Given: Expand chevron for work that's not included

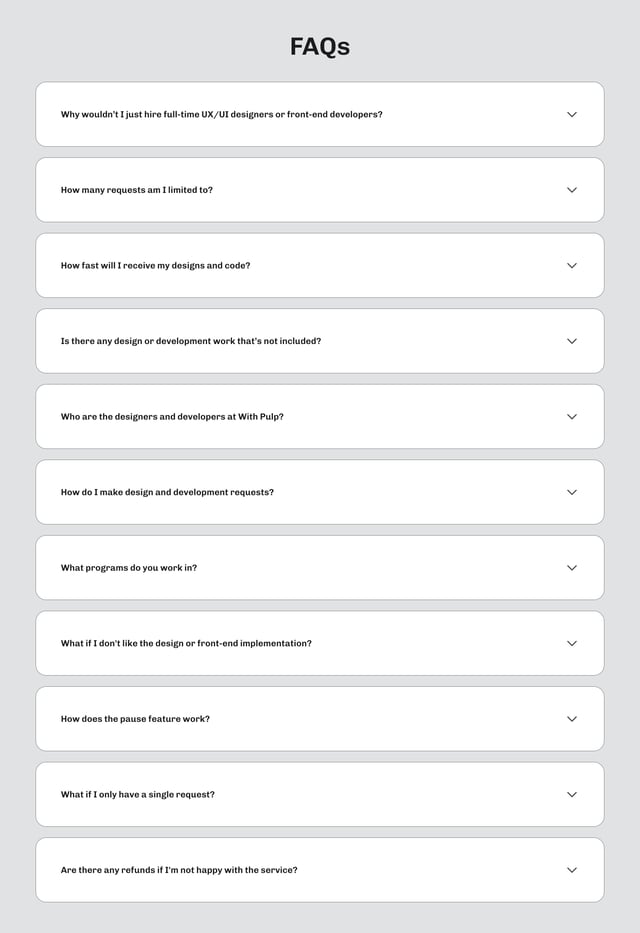Looking at the screenshot, I should [x=572, y=341].
